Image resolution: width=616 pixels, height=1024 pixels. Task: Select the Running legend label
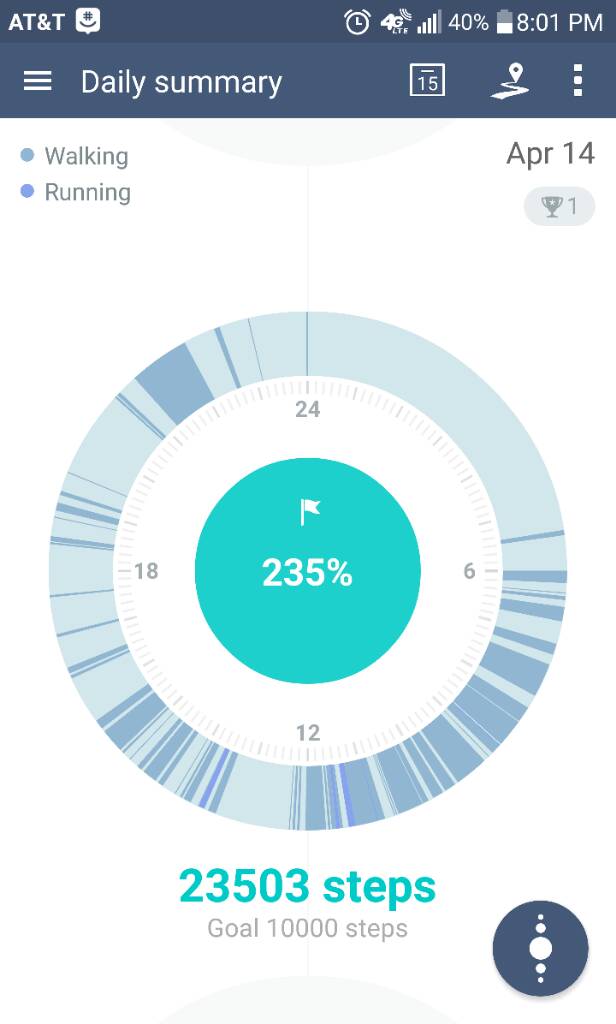(x=88, y=192)
